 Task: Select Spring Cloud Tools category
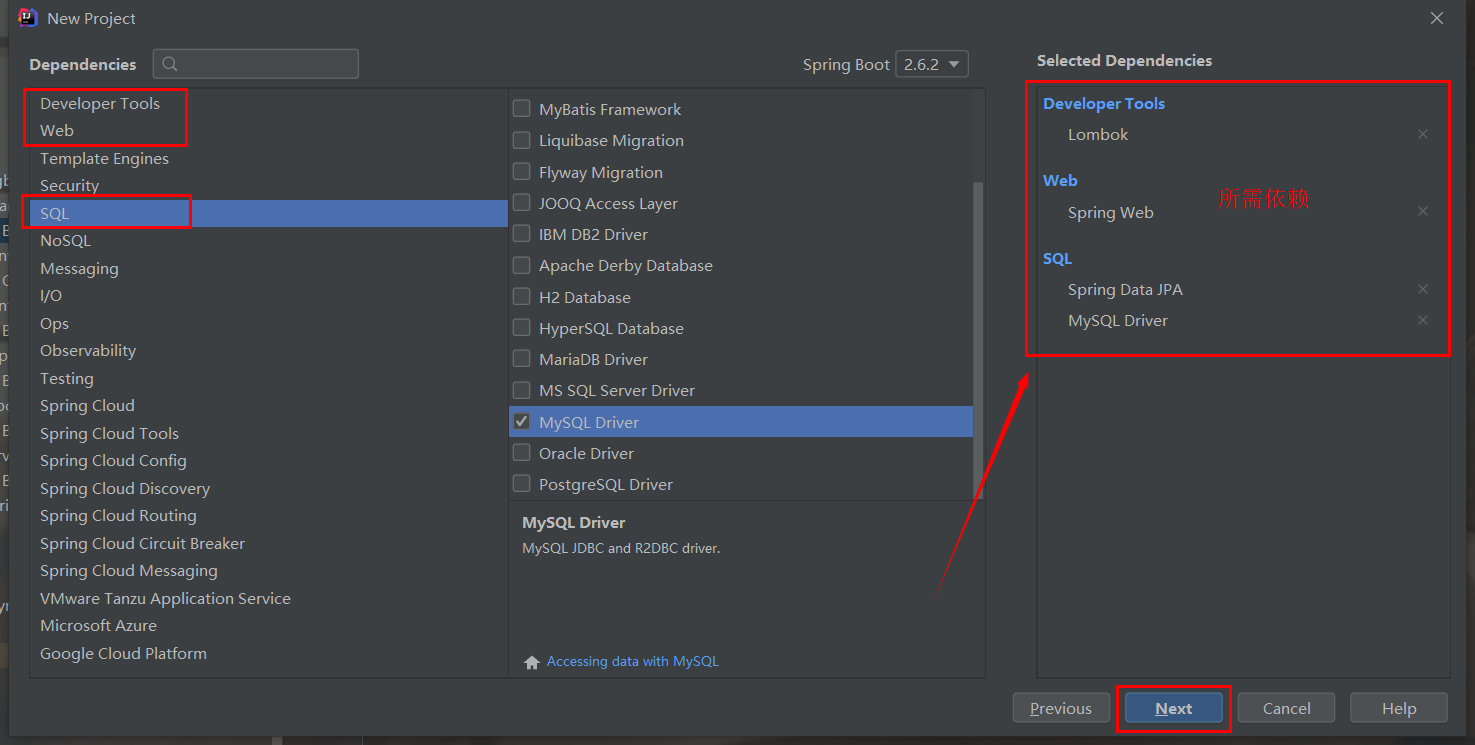point(269,433)
